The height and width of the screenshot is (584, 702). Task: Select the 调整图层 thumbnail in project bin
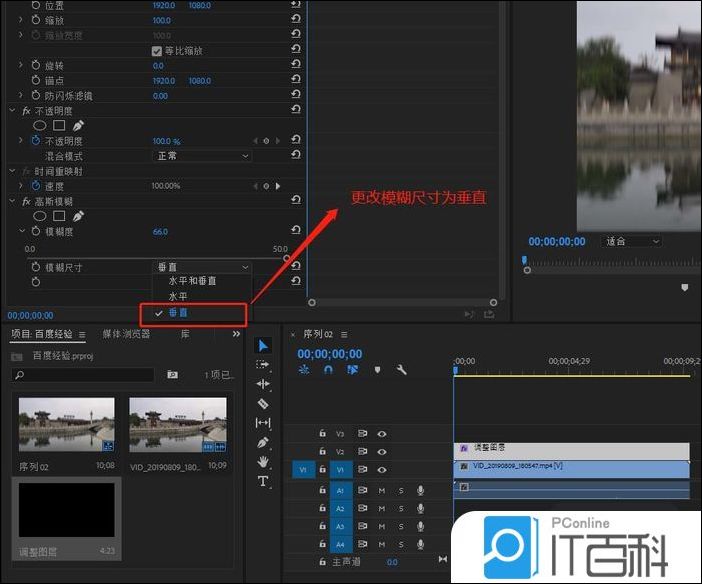click(x=68, y=516)
